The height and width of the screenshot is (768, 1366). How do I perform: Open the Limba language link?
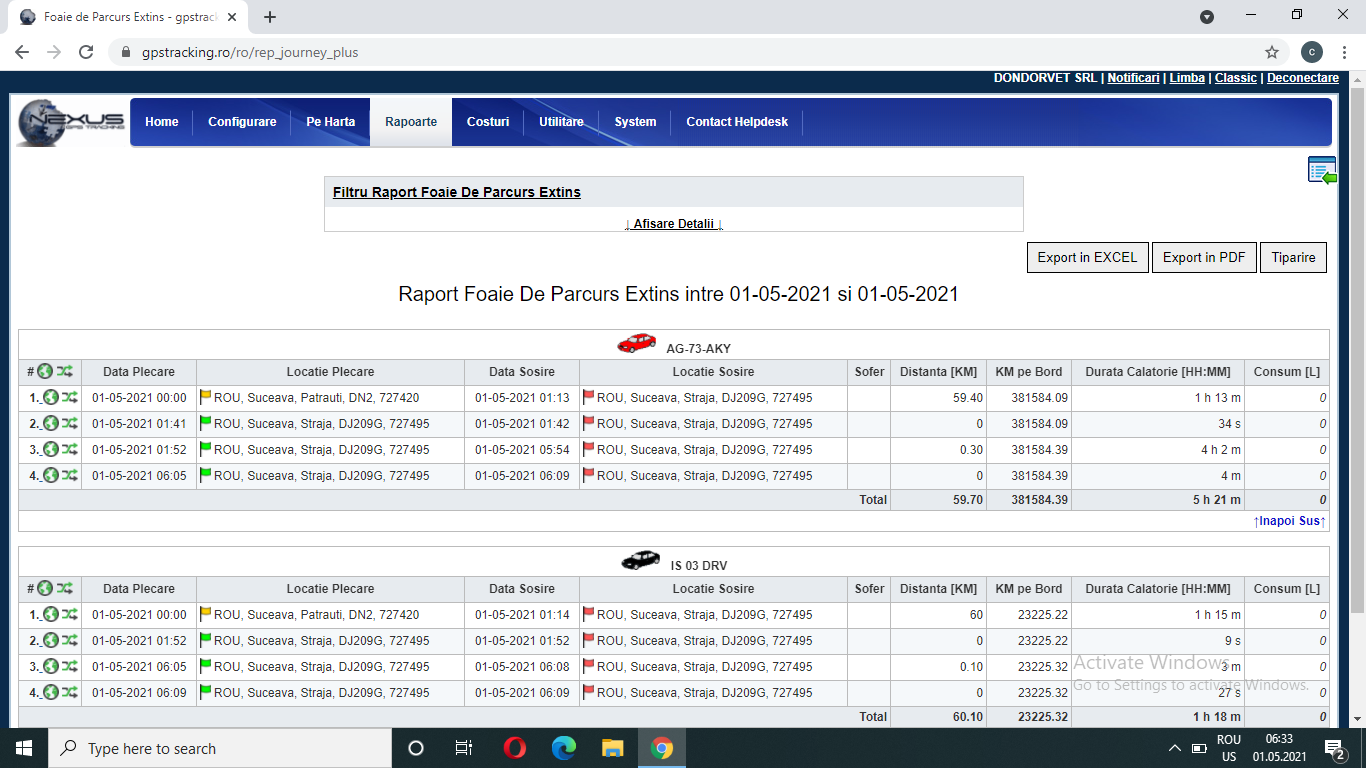(1187, 78)
